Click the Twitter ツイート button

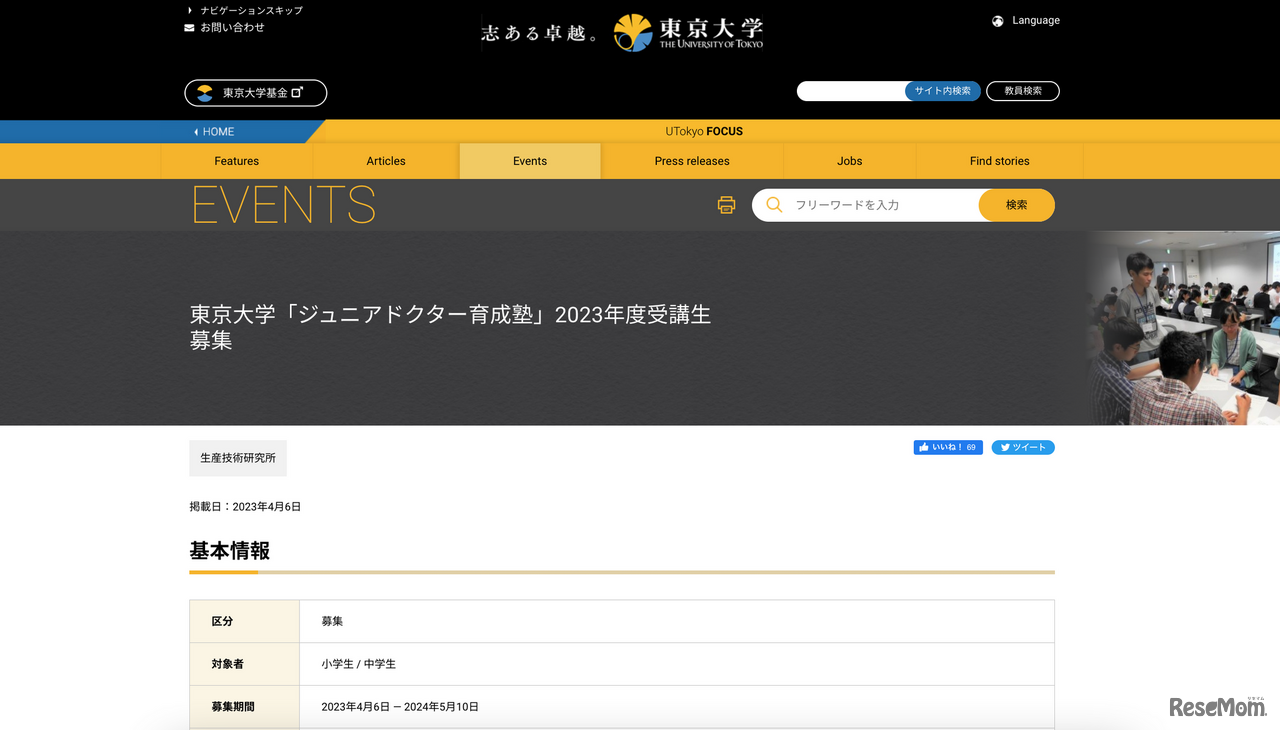point(1022,448)
